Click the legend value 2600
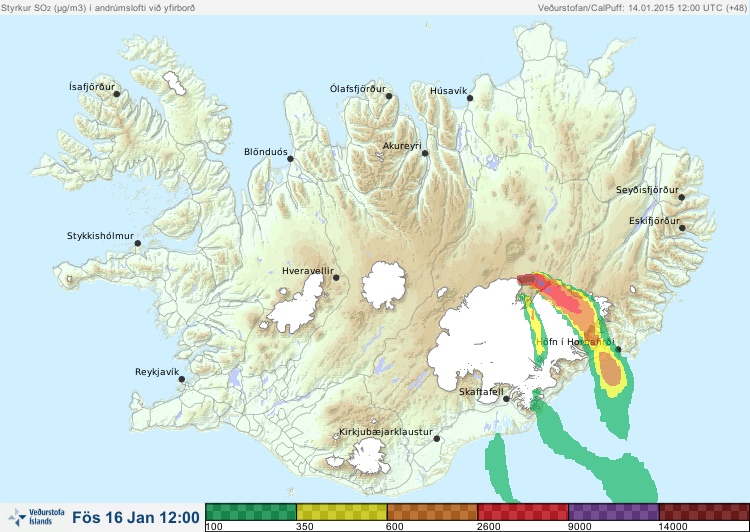 (488, 527)
